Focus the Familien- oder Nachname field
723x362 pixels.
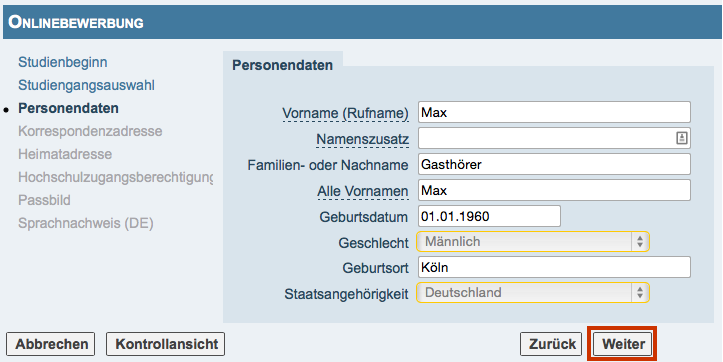point(554,164)
